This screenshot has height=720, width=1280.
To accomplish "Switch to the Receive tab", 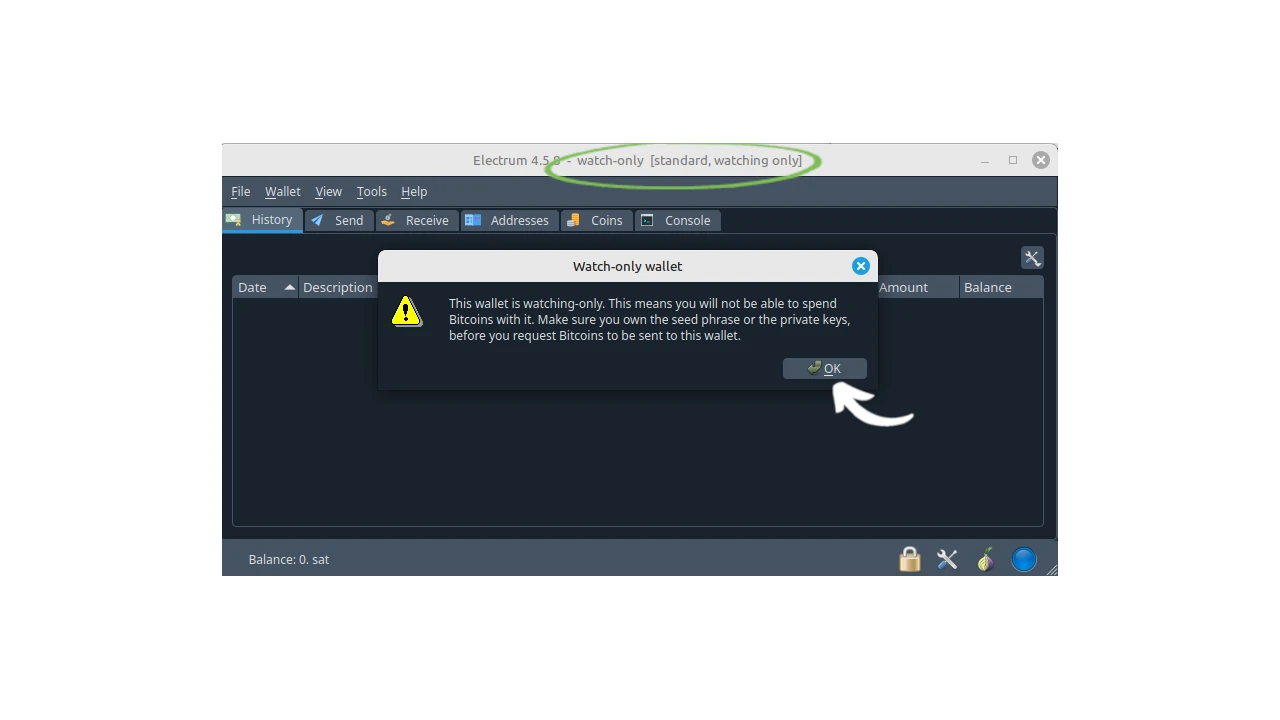I will pyautogui.click(x=416, y=221).
